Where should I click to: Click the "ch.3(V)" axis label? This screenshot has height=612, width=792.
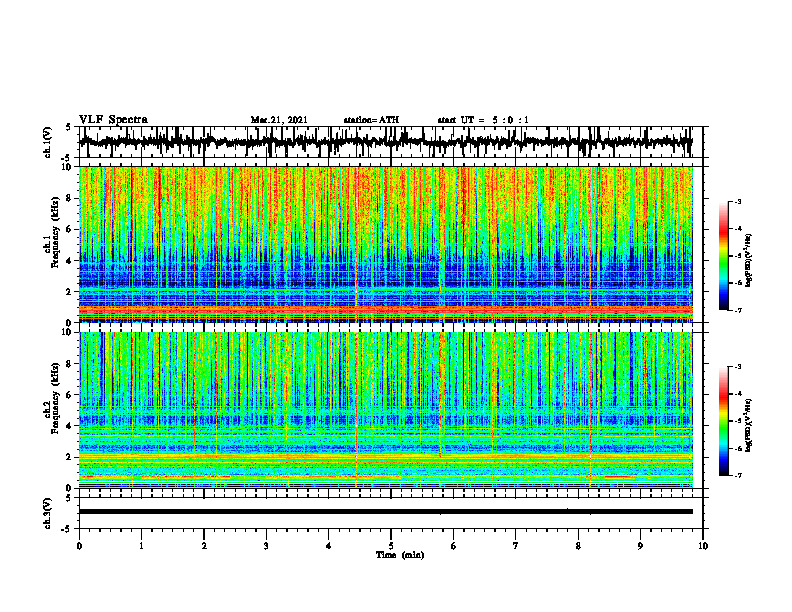click(x=48, y=514)
